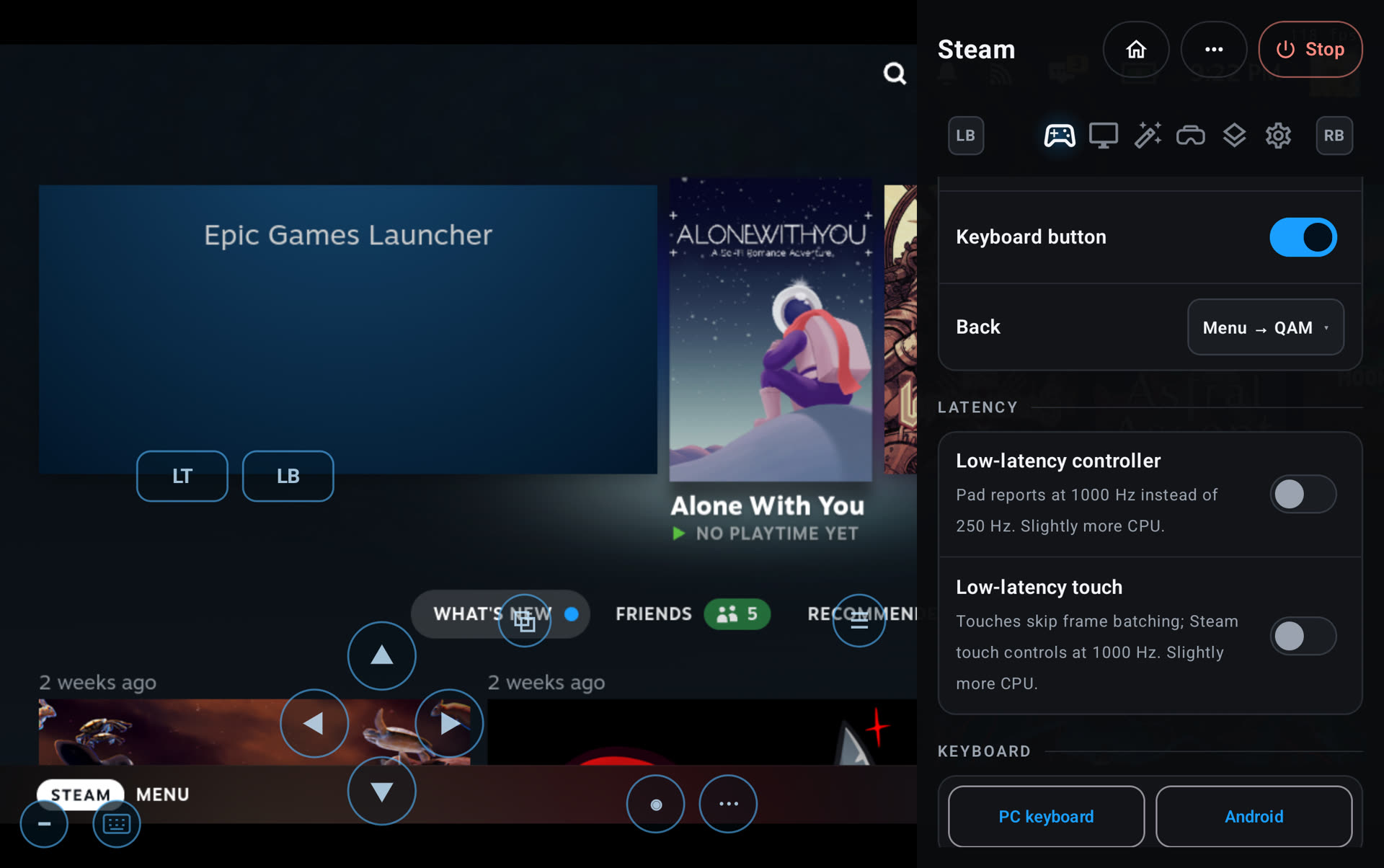Select the Recommended tab
The height and width of the screenshot is (868, 1384).
pyautogui.click(x=861, y=614)
